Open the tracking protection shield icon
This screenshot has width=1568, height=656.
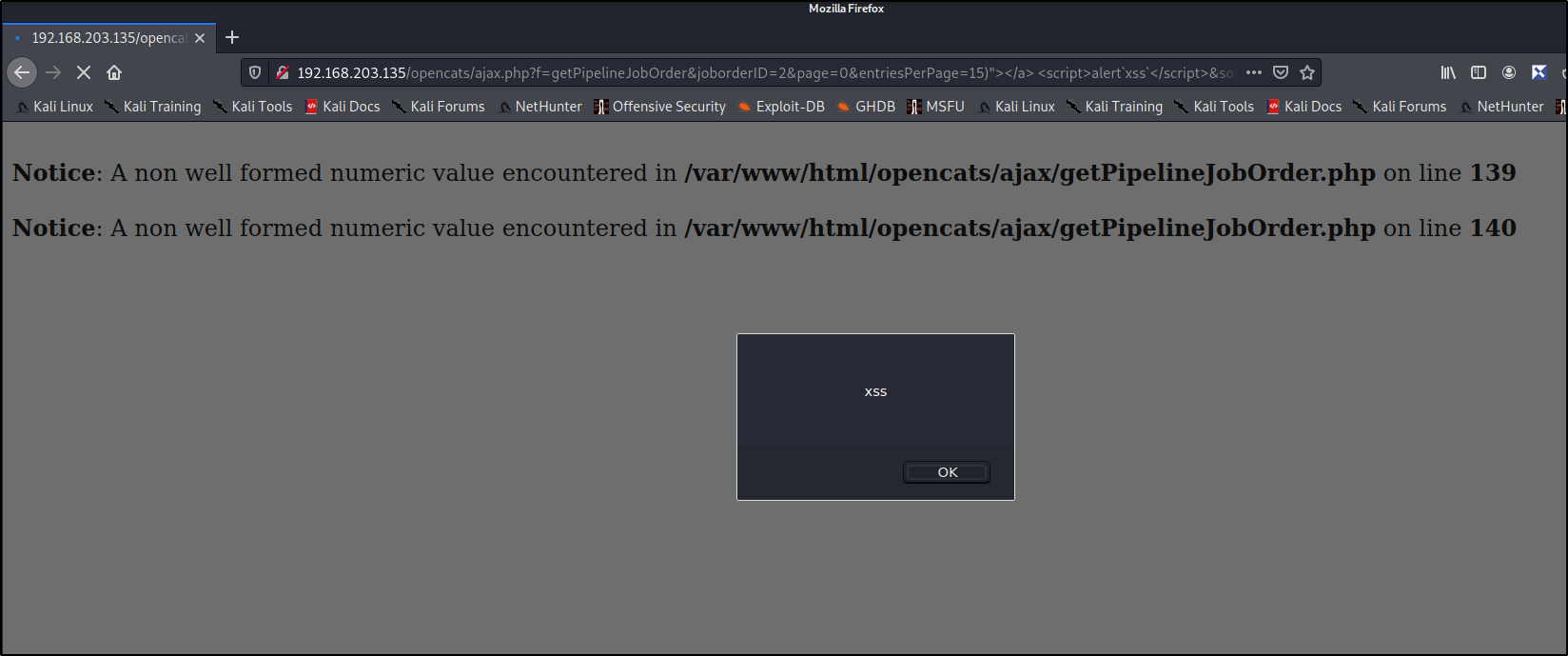coord(255,72)
